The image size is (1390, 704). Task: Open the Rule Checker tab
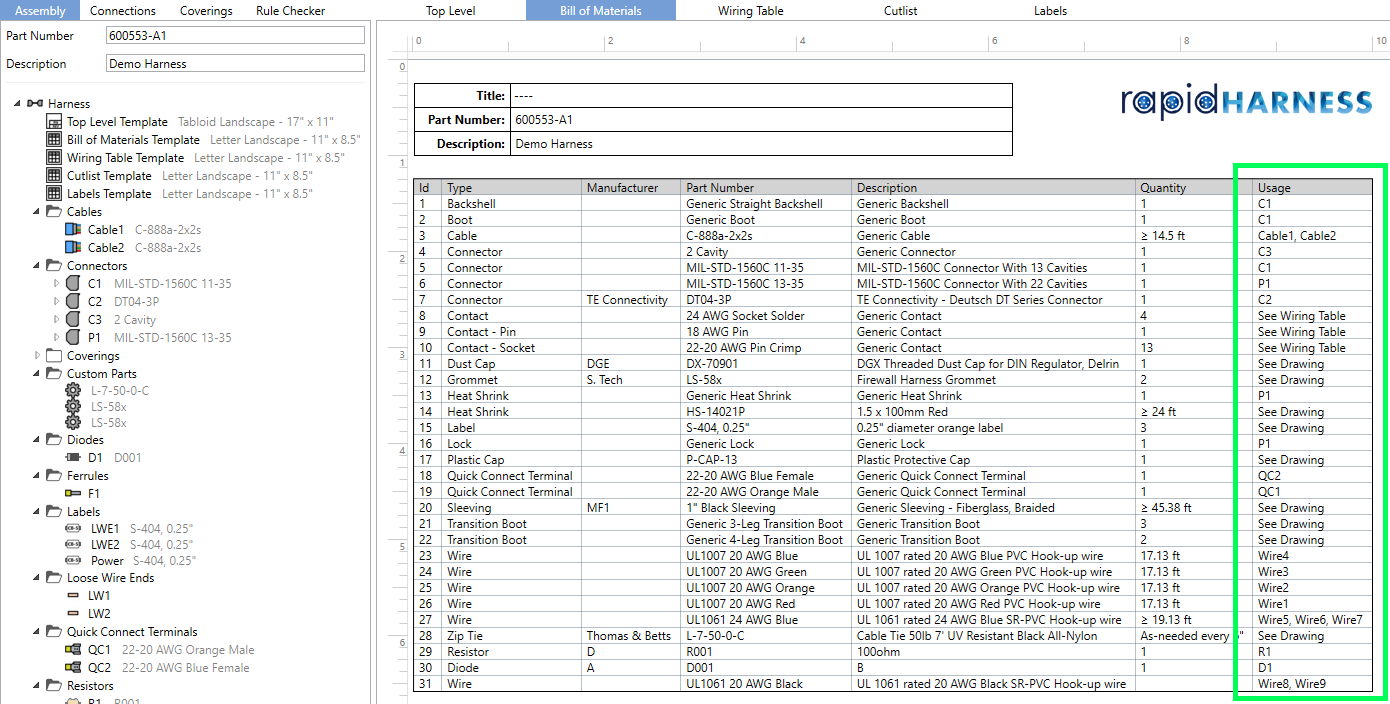pos(290,11)
